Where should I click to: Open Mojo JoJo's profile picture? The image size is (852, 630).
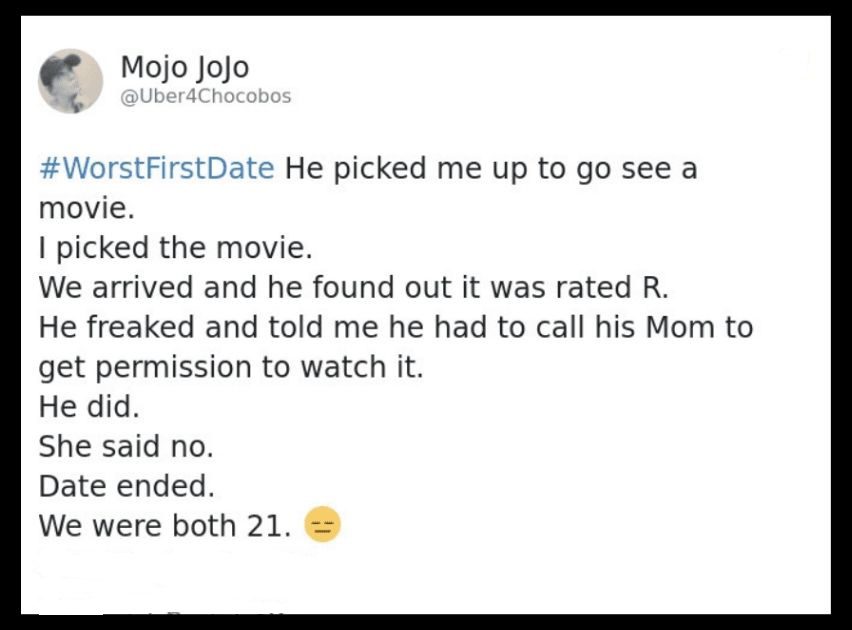point(71,81)
